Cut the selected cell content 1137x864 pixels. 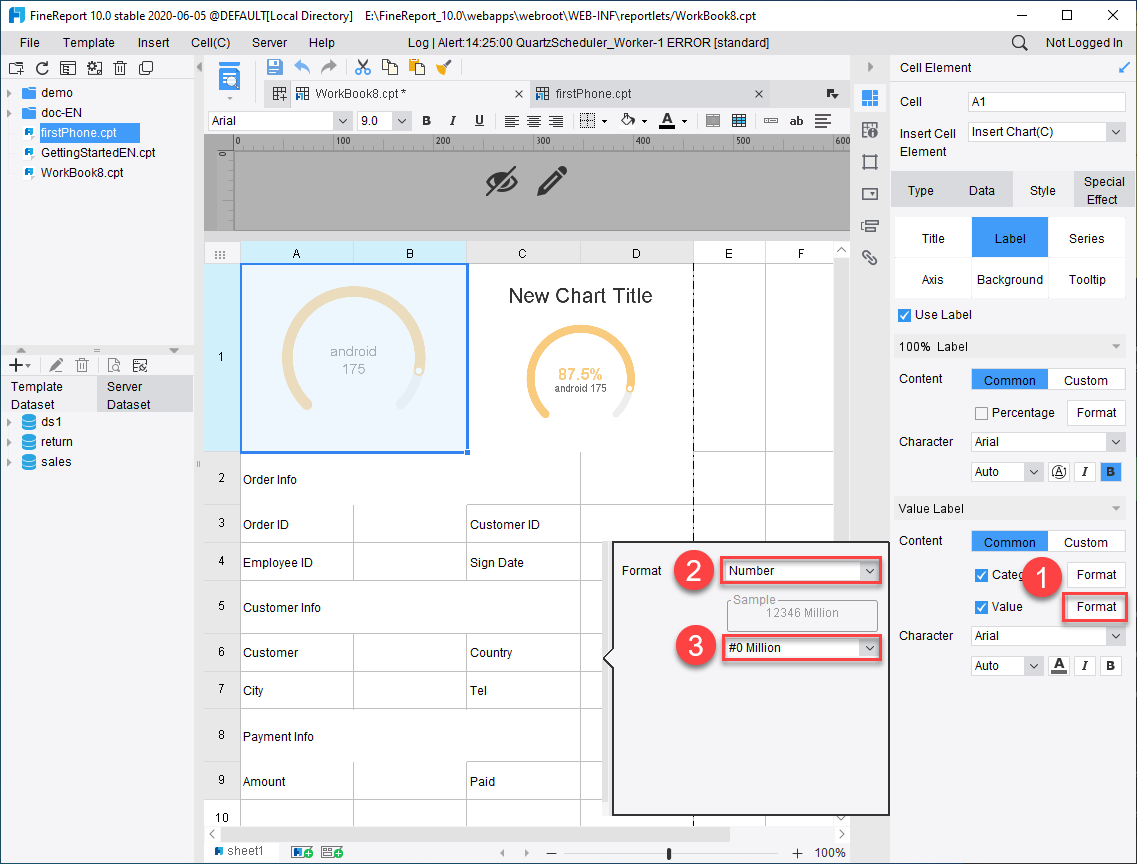point(363,67)
